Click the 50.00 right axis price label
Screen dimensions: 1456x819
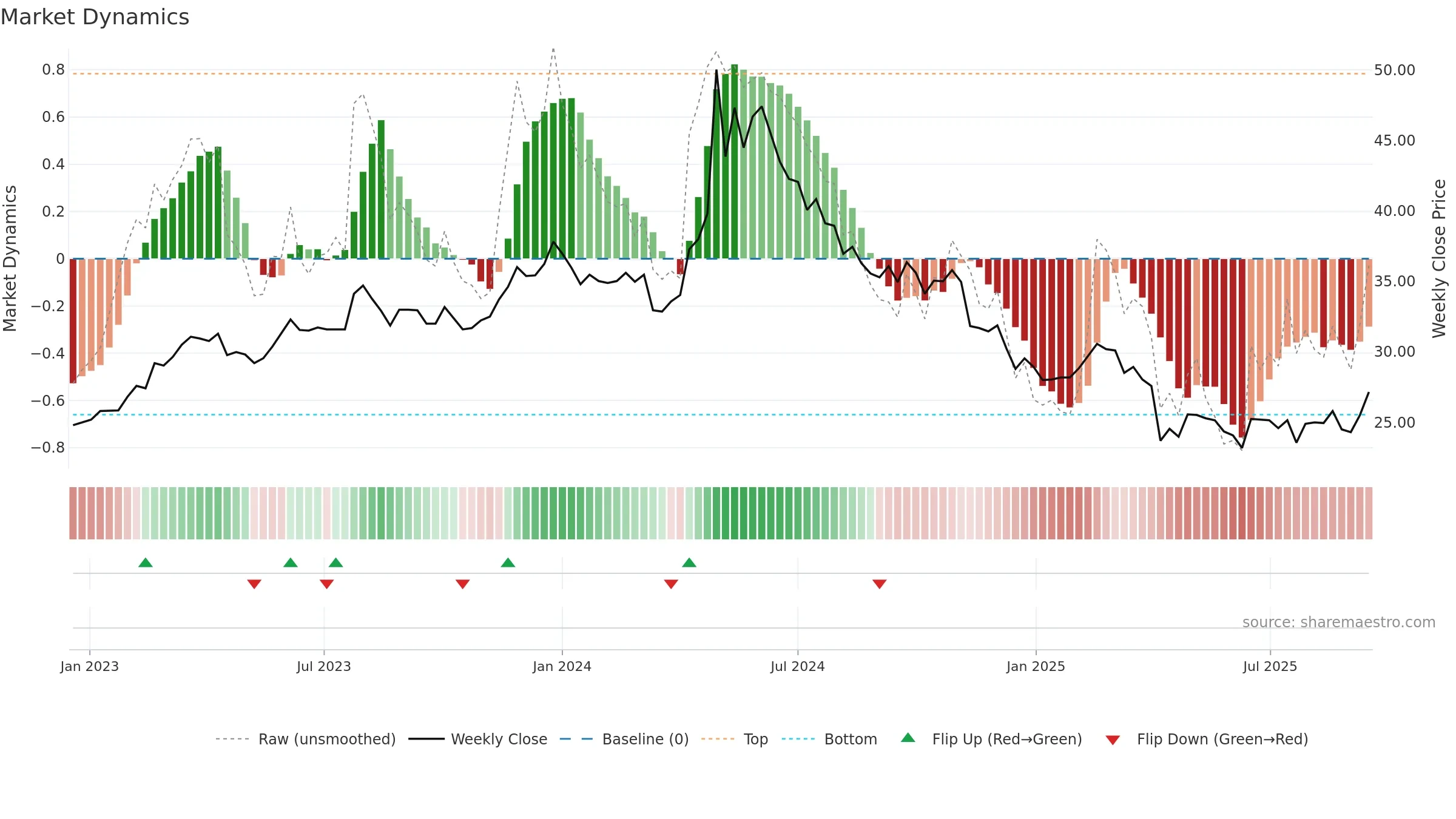(1395, 70)
